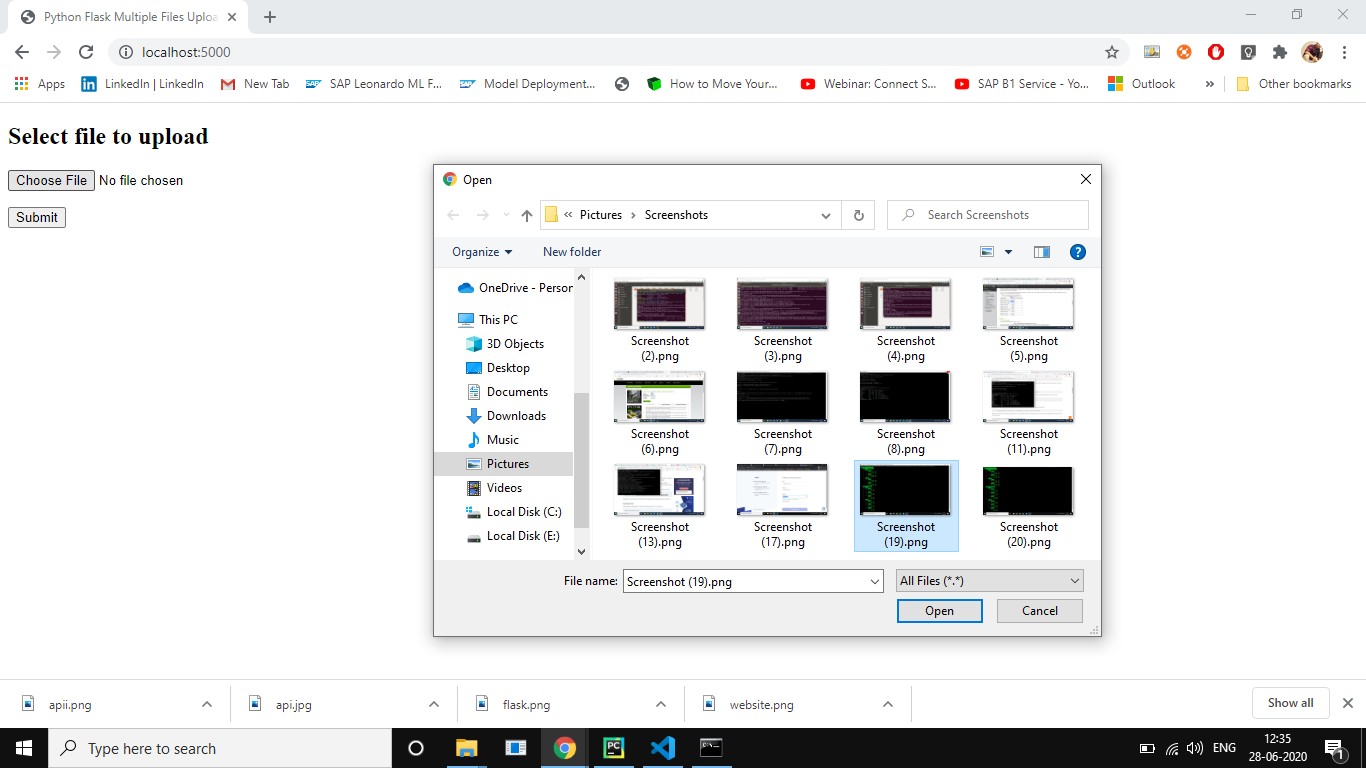This screenshot has width=1366, height=768.
Task: Open the Help icon in the Open dialog
Action: pos(1078,252)
